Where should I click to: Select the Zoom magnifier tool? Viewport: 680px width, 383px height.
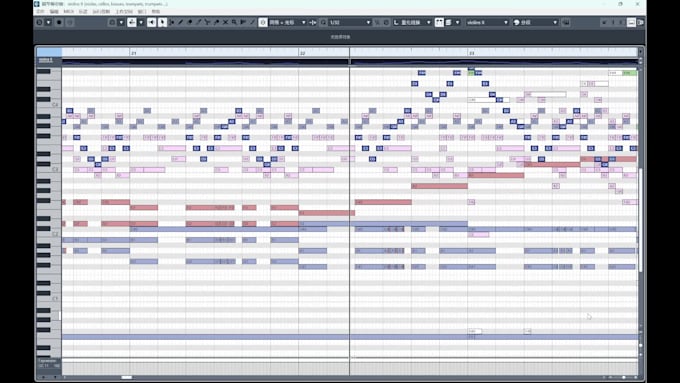click(x=234, y=22)
